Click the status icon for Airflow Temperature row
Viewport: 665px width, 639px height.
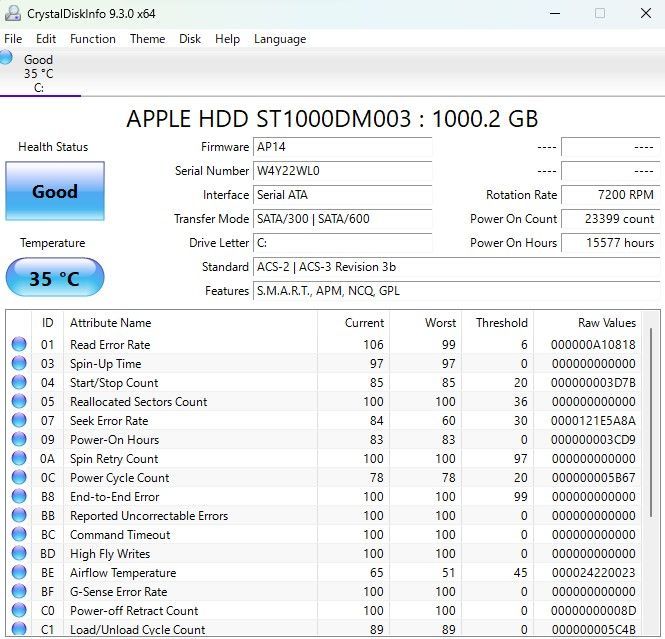pos(19,573)
